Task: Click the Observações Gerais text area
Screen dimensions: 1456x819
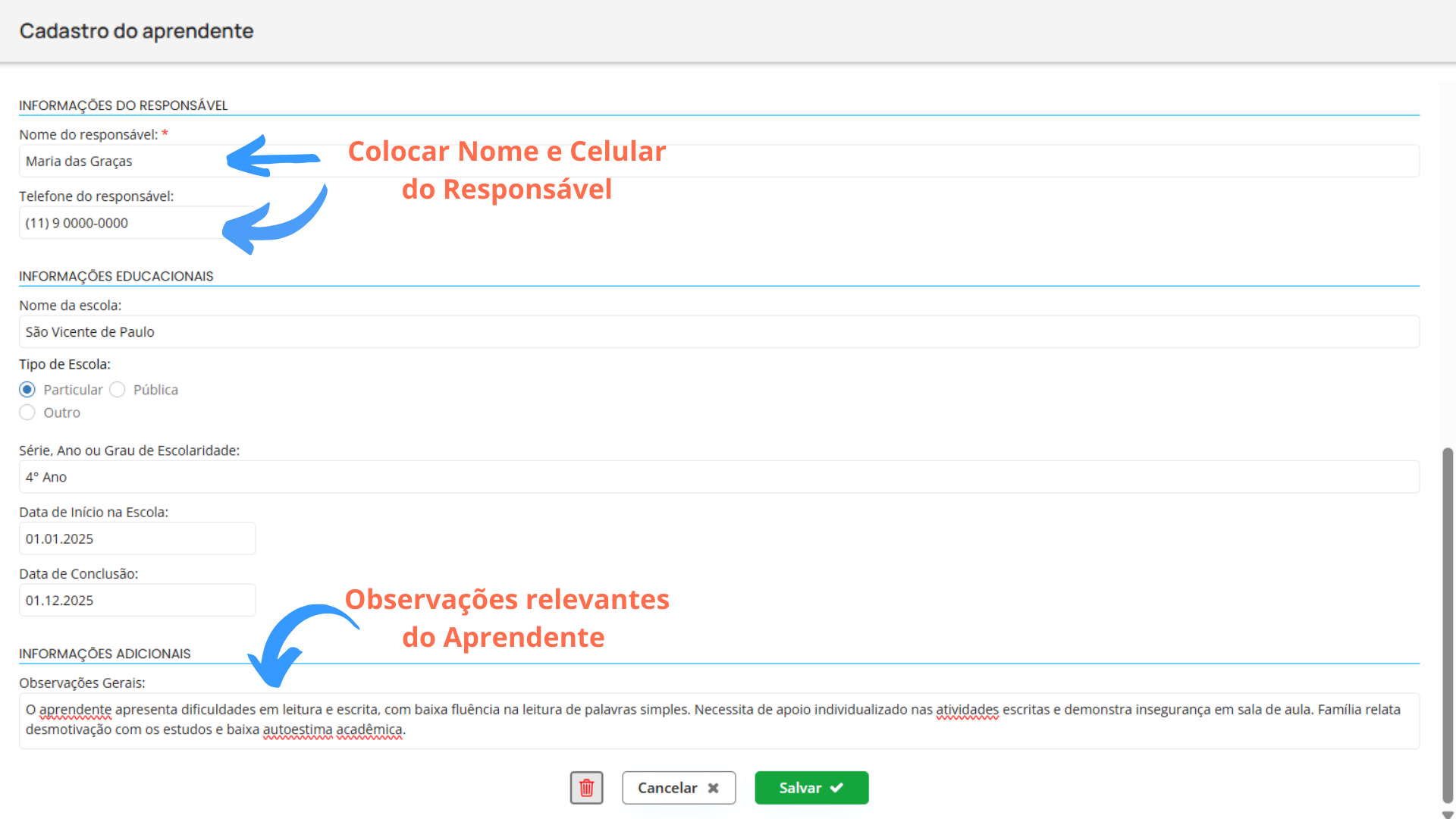Action: tap(719, 720)
